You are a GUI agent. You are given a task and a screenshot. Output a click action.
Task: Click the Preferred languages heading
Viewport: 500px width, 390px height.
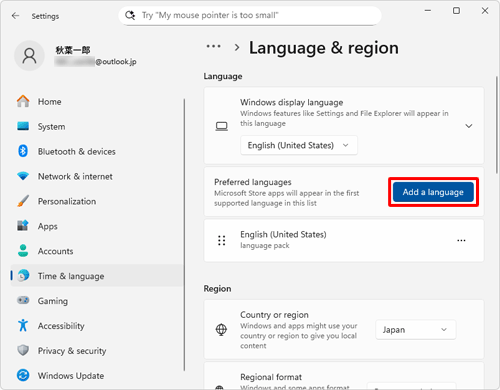point(253,182)
